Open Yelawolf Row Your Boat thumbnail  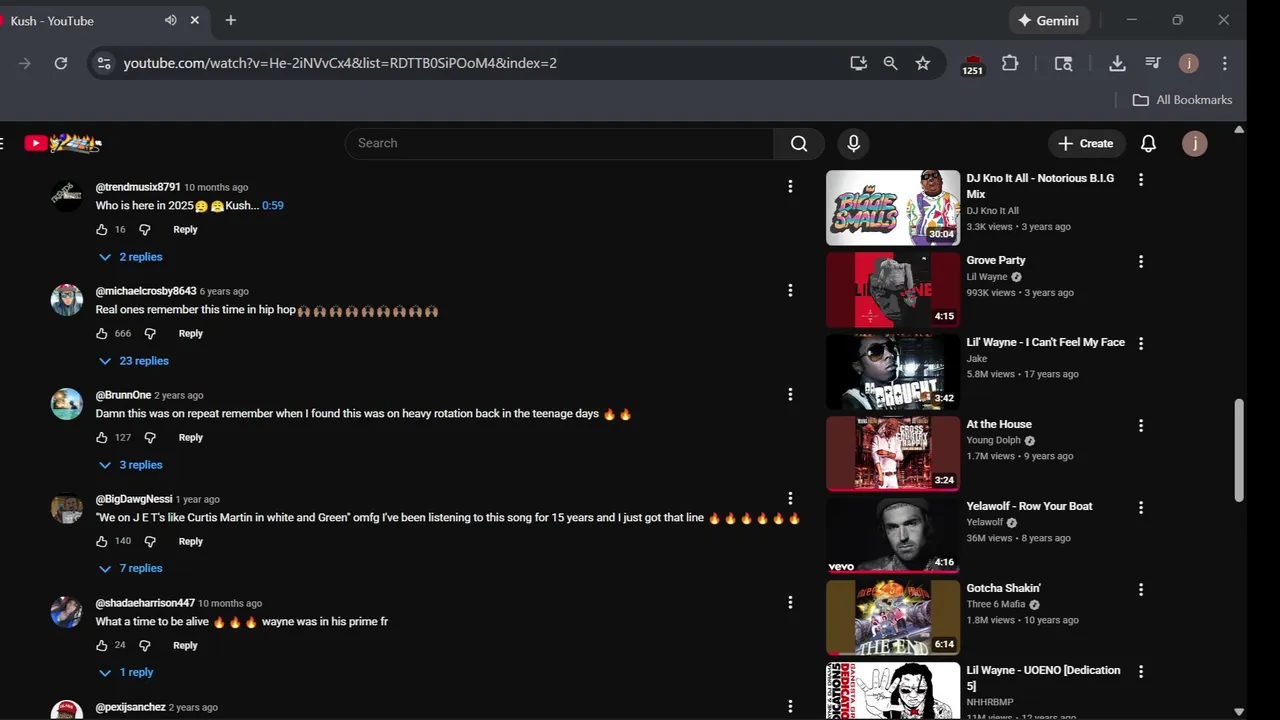coord(892,536)
